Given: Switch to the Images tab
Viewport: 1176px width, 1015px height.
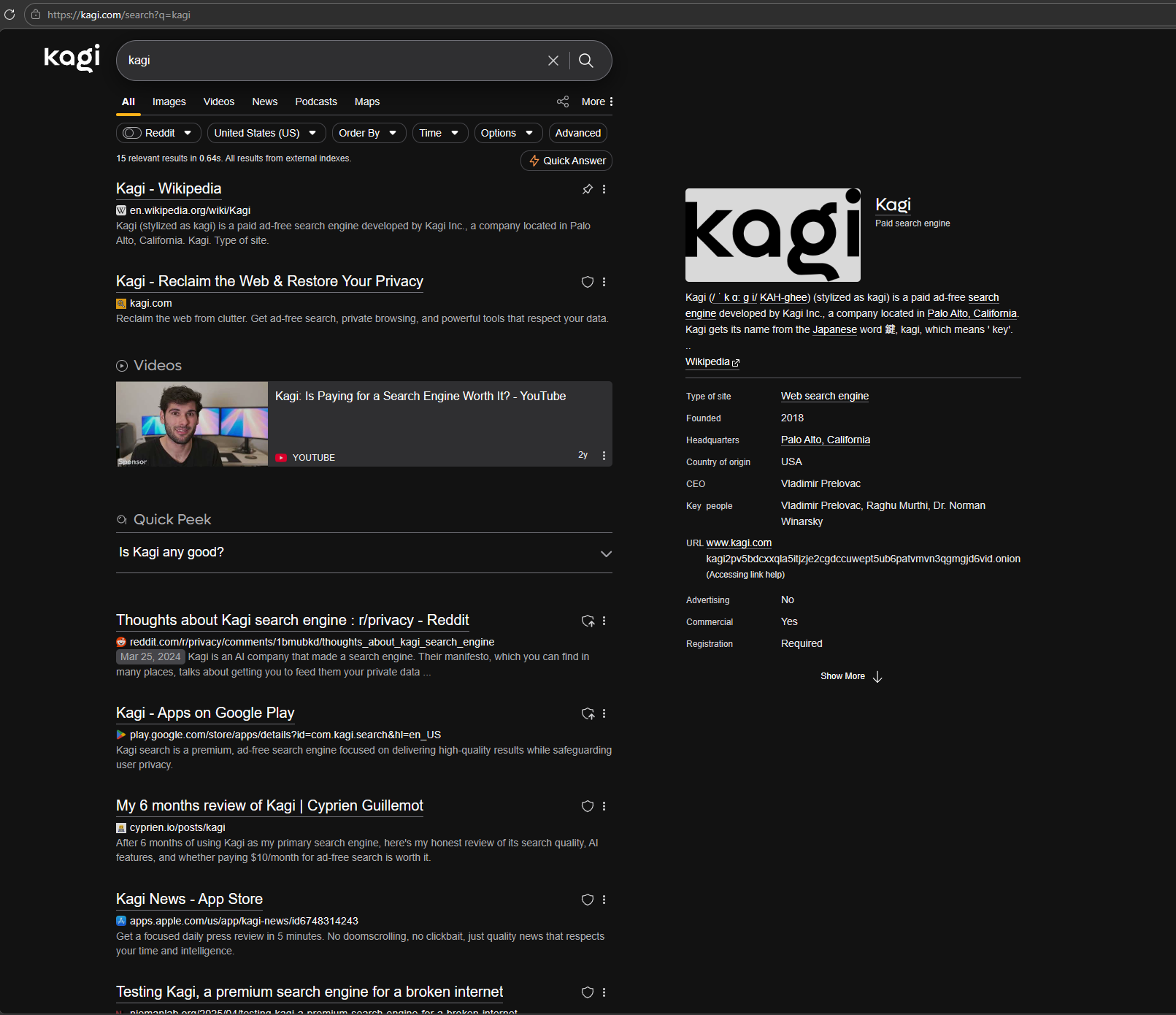Looking at the screenshot, I should [169, 101].
